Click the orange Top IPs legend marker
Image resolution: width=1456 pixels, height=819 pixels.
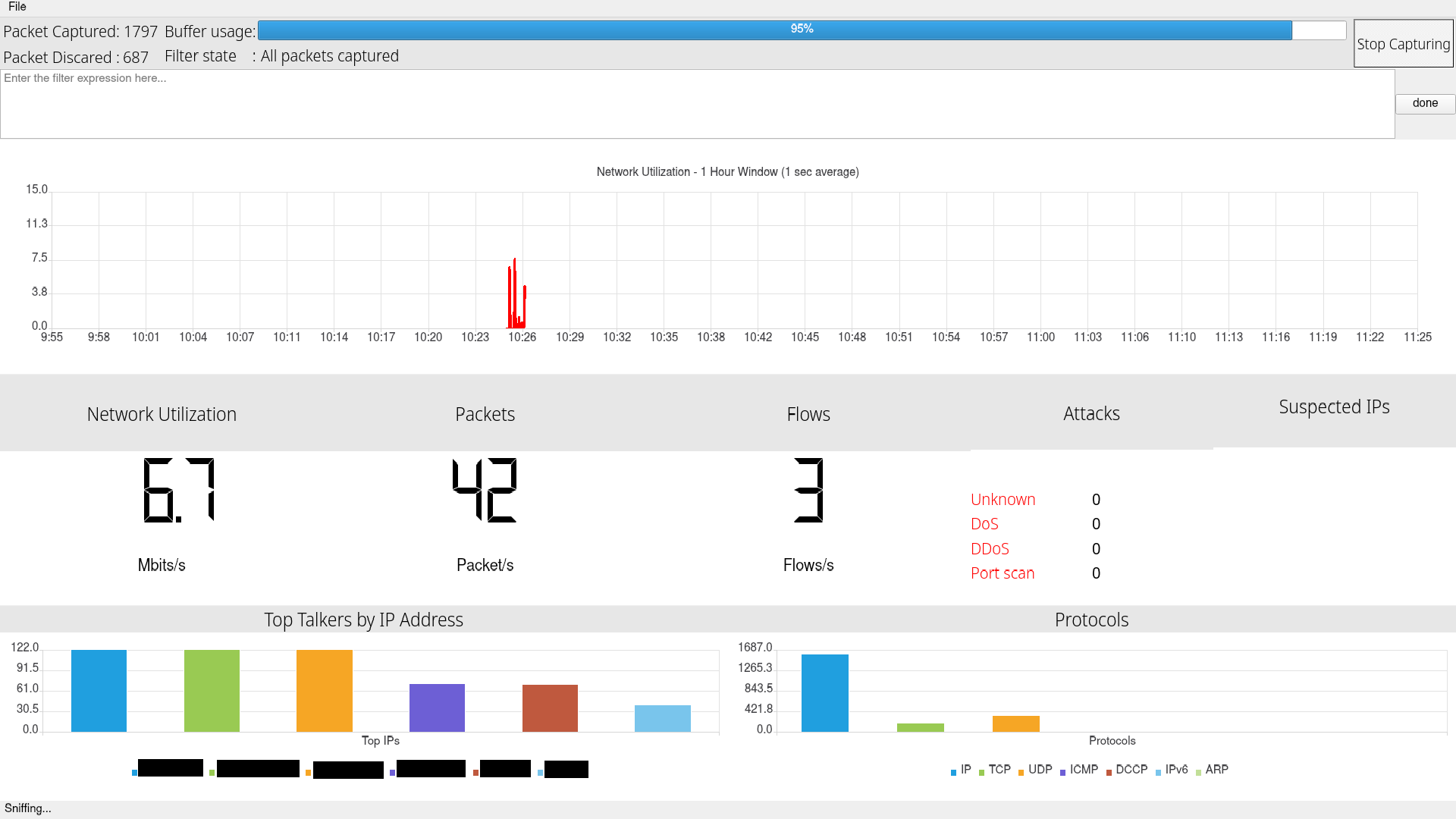[308, 773]
